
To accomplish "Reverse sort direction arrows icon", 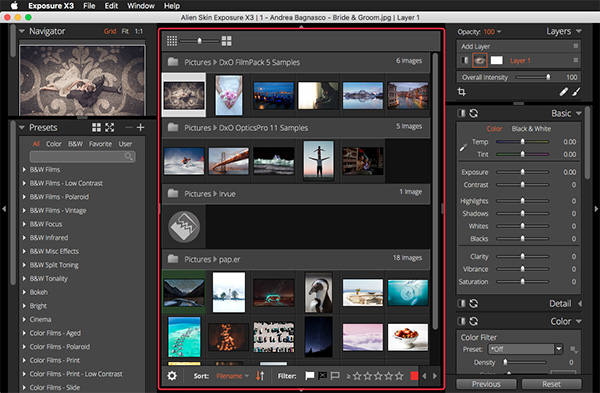I will click(x=260, y=376).
